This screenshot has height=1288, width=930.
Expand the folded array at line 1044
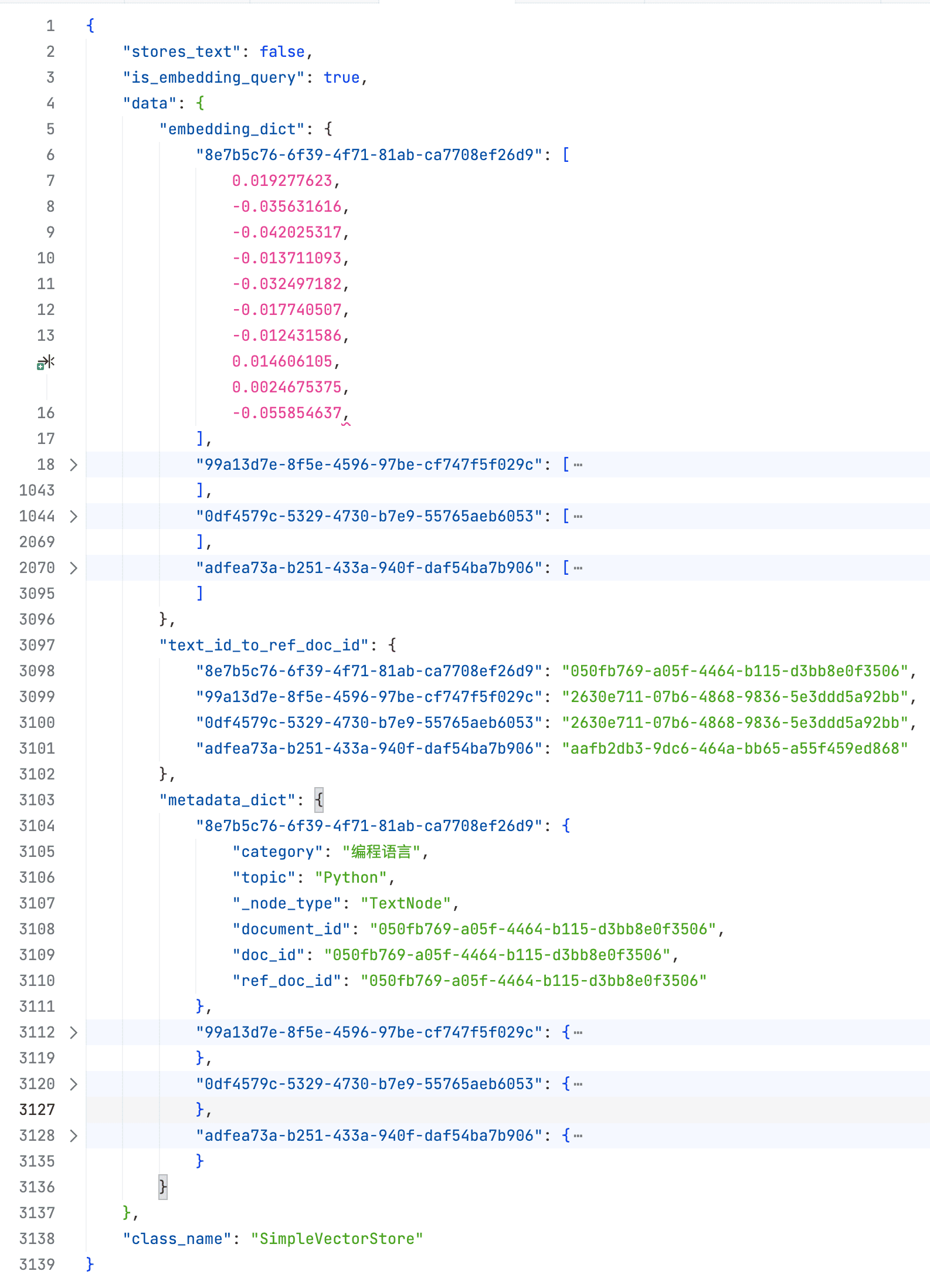(x=73, y=517)
